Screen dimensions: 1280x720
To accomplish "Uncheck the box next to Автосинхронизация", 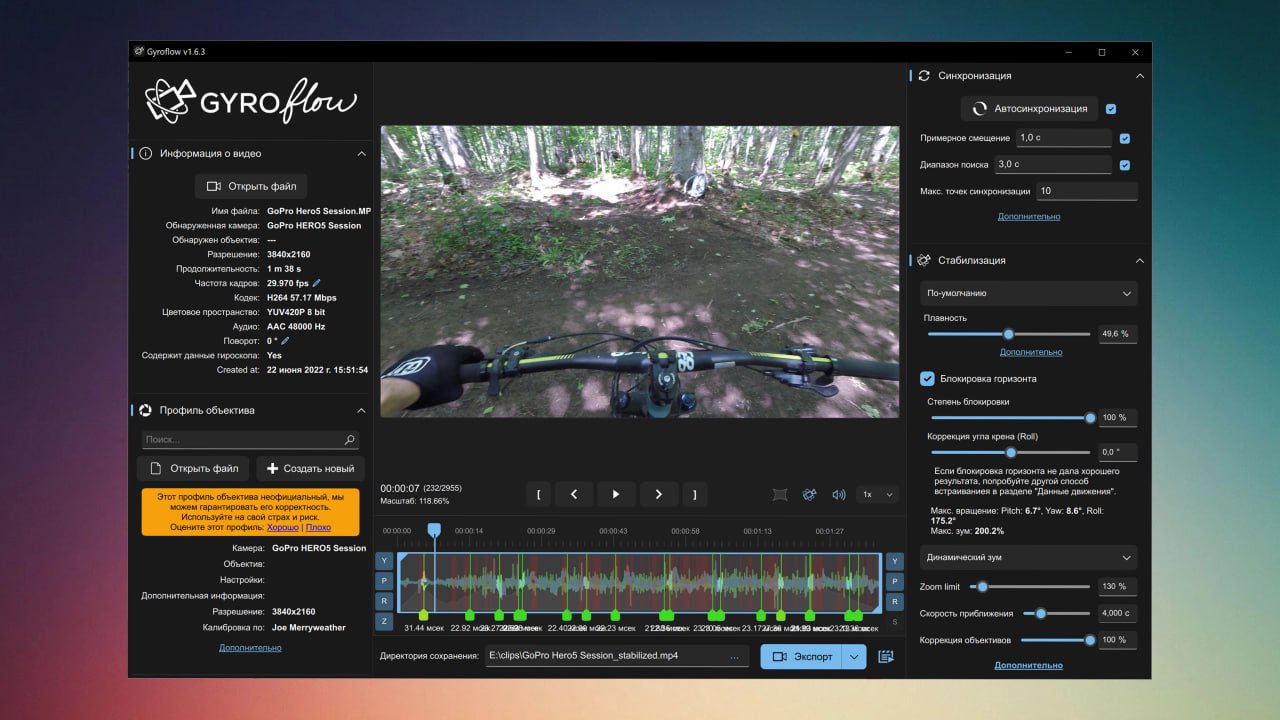I will (1111, 109).
